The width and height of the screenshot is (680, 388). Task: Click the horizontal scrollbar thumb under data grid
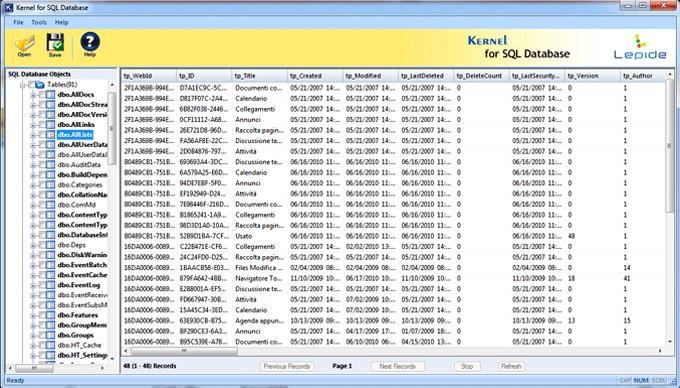(x=184, y=351)
